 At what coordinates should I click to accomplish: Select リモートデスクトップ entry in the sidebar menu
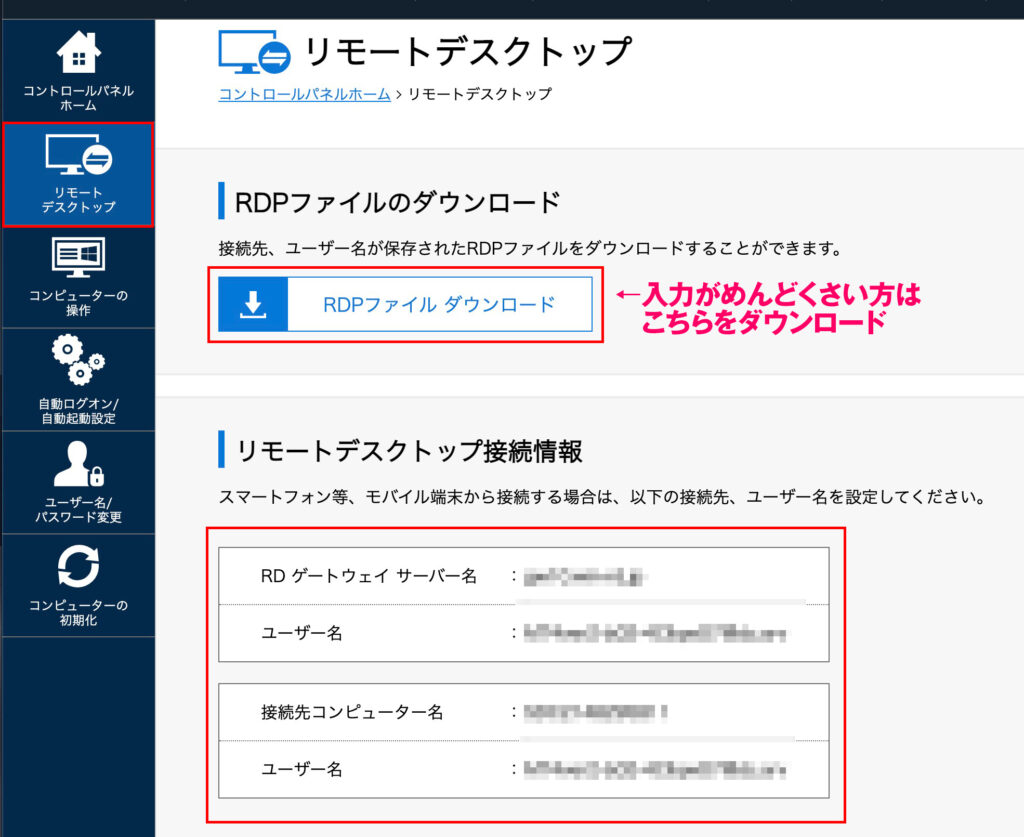tap(78, 178)
